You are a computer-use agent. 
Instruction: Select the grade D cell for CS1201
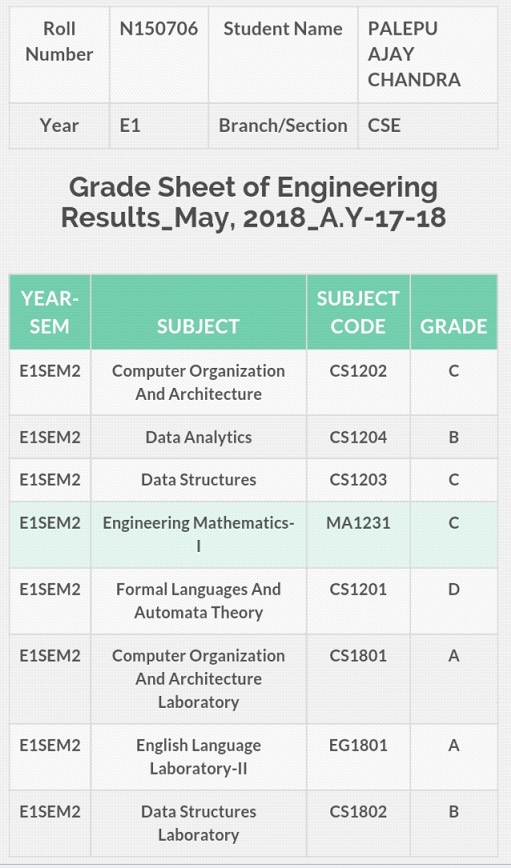(453, 601)
